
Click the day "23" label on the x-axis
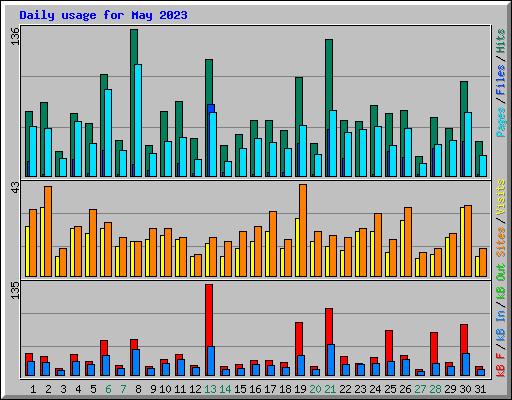(x=360, y=389)
